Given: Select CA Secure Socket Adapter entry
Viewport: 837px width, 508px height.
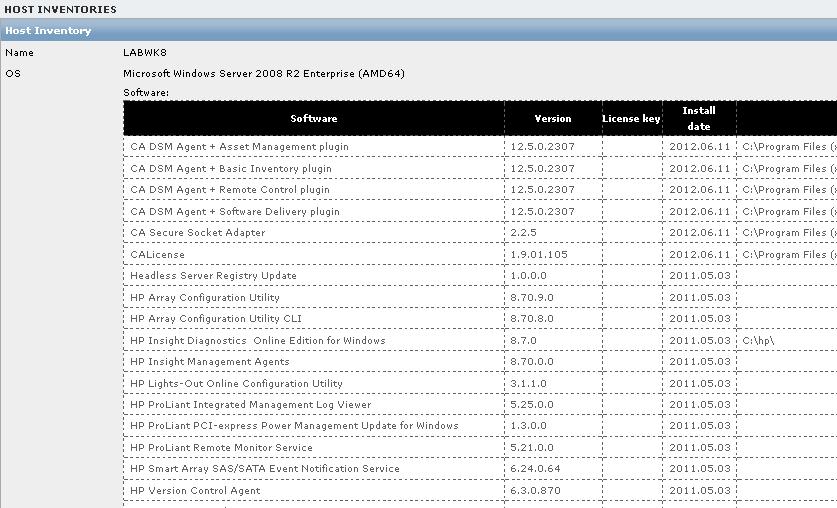Looking at the screenshot, I should pyautogui.click(x=198, y=233).
